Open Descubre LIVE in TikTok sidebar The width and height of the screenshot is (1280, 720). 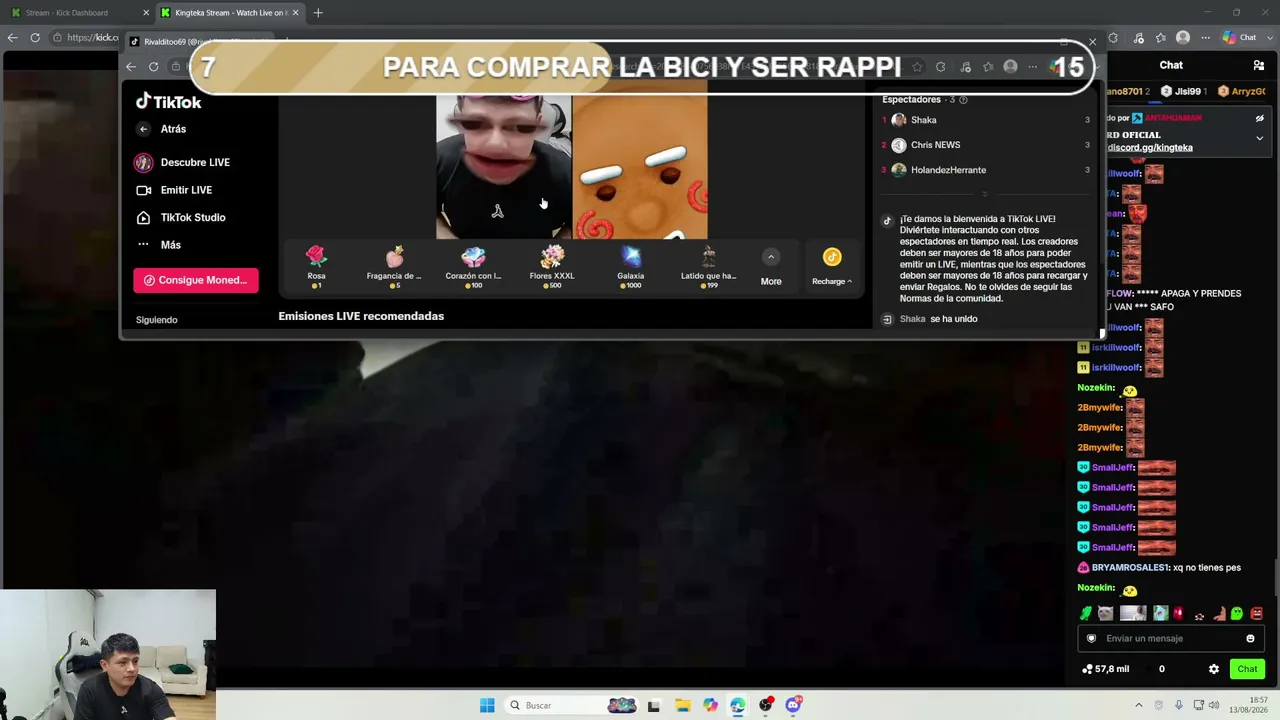coord(182,162)
